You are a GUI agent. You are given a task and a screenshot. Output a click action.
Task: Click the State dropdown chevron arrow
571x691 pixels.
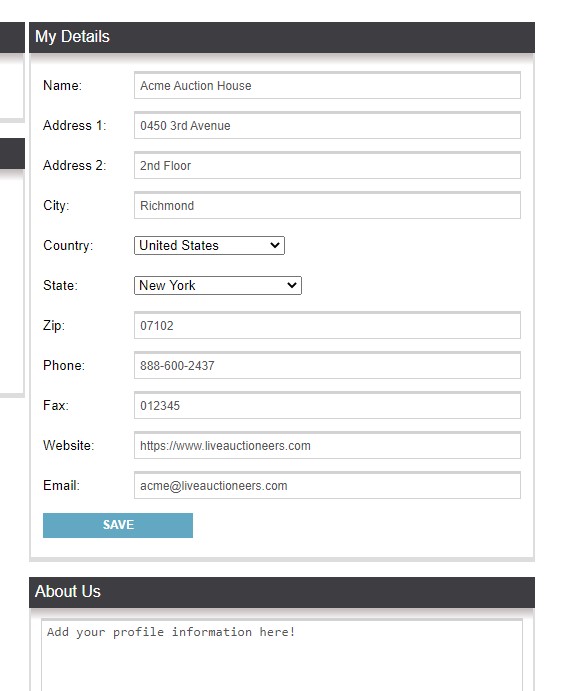click(292, 286)
